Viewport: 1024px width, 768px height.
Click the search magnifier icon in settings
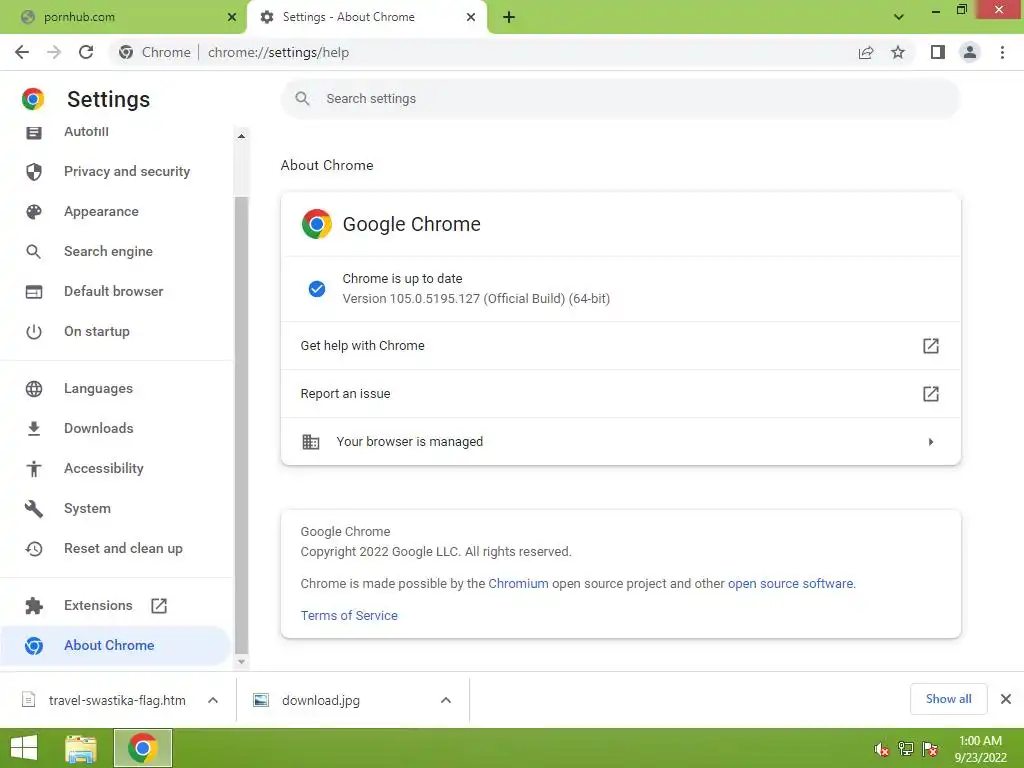[302, 99]
